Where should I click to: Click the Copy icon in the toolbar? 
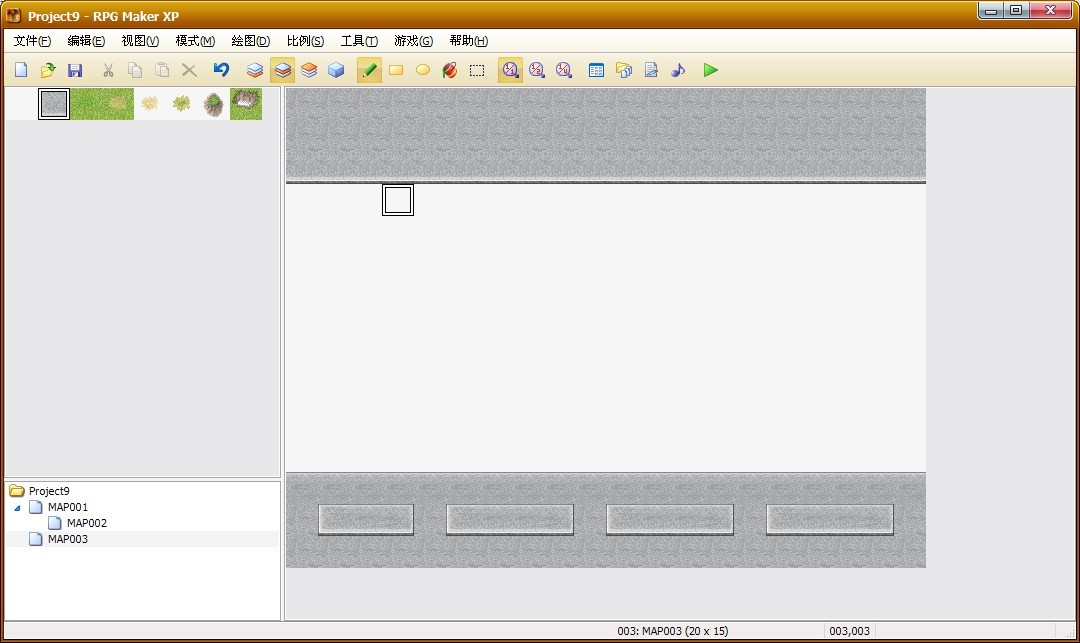coord(135,70)
